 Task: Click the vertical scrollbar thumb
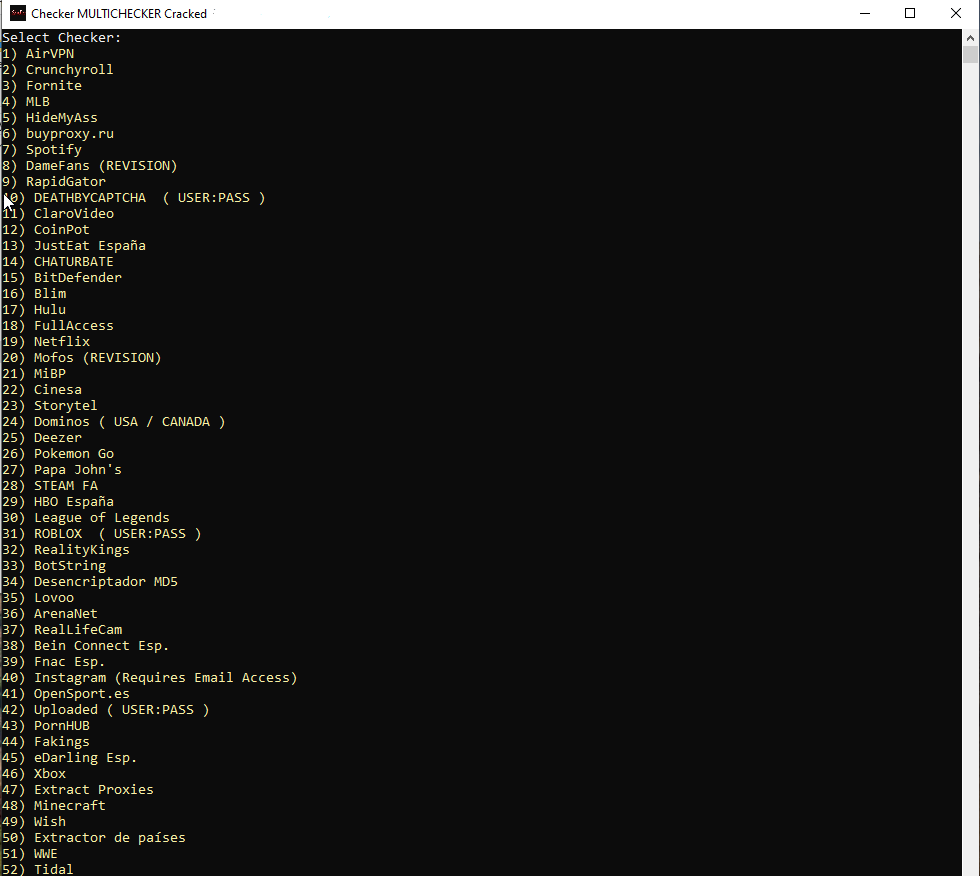tap(970, 54)
